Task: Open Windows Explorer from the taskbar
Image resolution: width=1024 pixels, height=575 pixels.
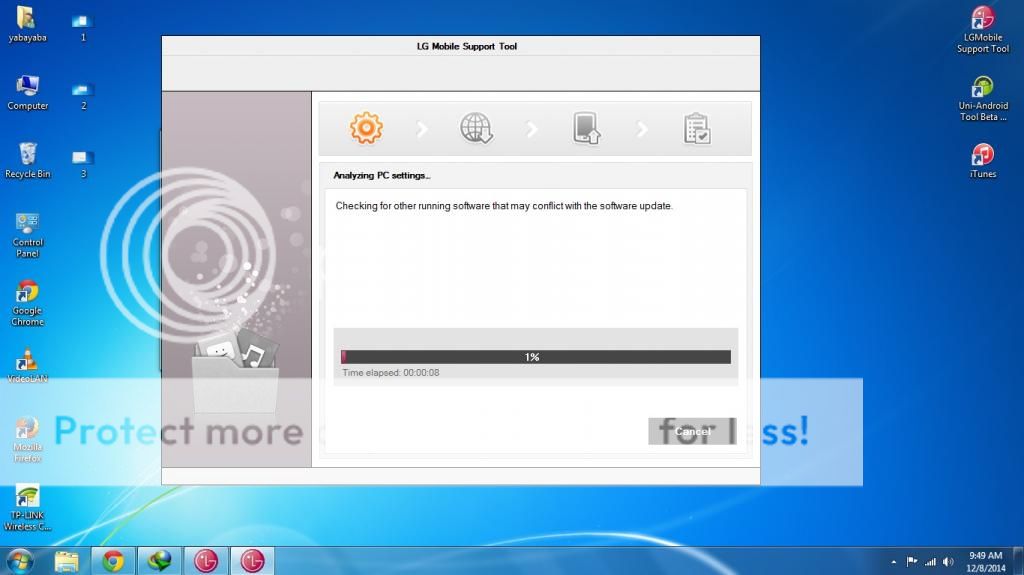Action: (67, 561)
